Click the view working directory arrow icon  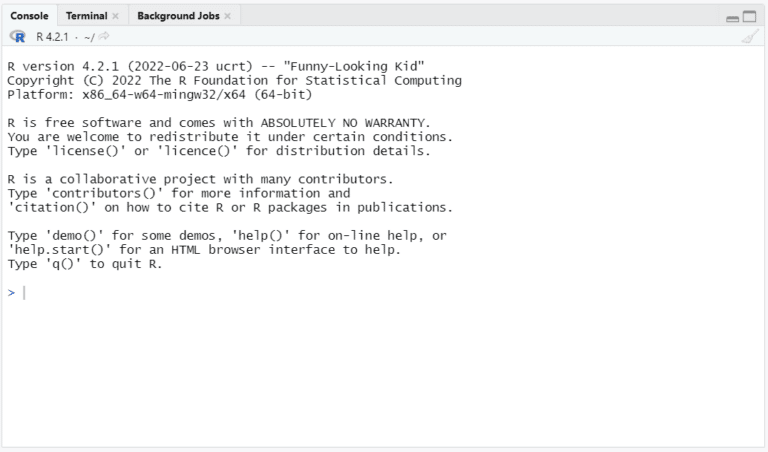coord(103,36)
